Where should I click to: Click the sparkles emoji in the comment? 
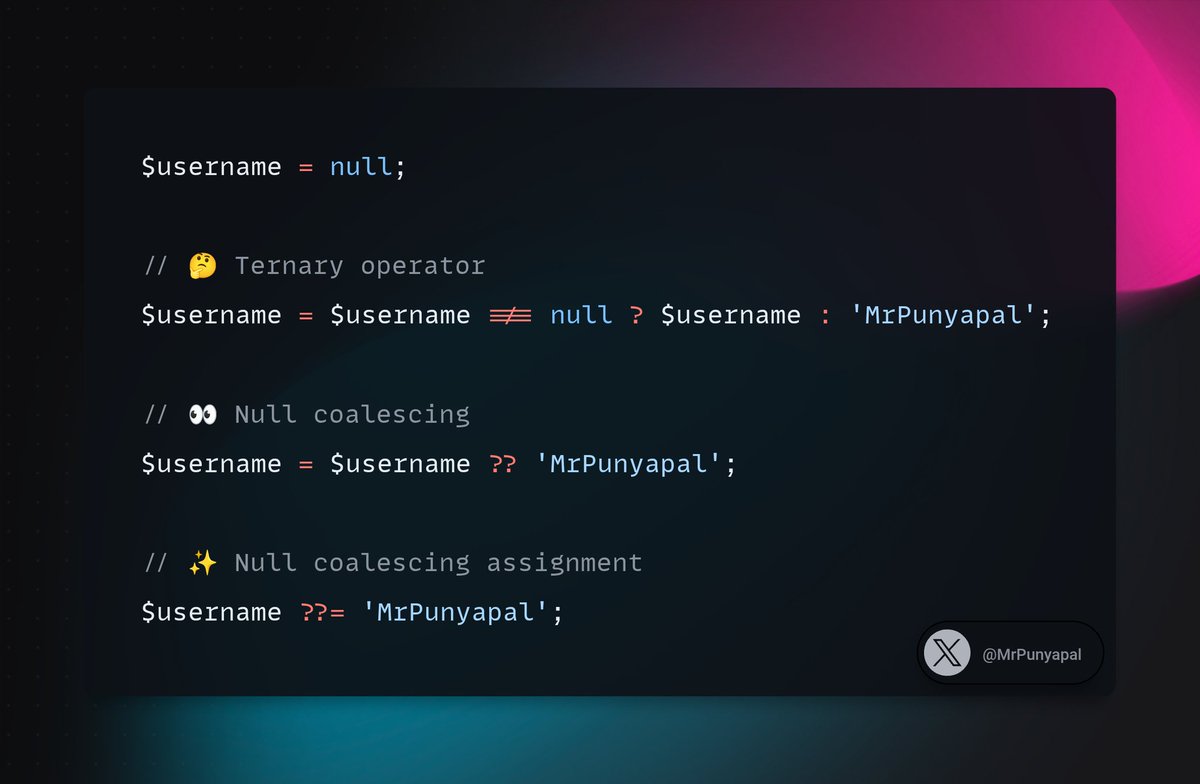tap(203, 563)
